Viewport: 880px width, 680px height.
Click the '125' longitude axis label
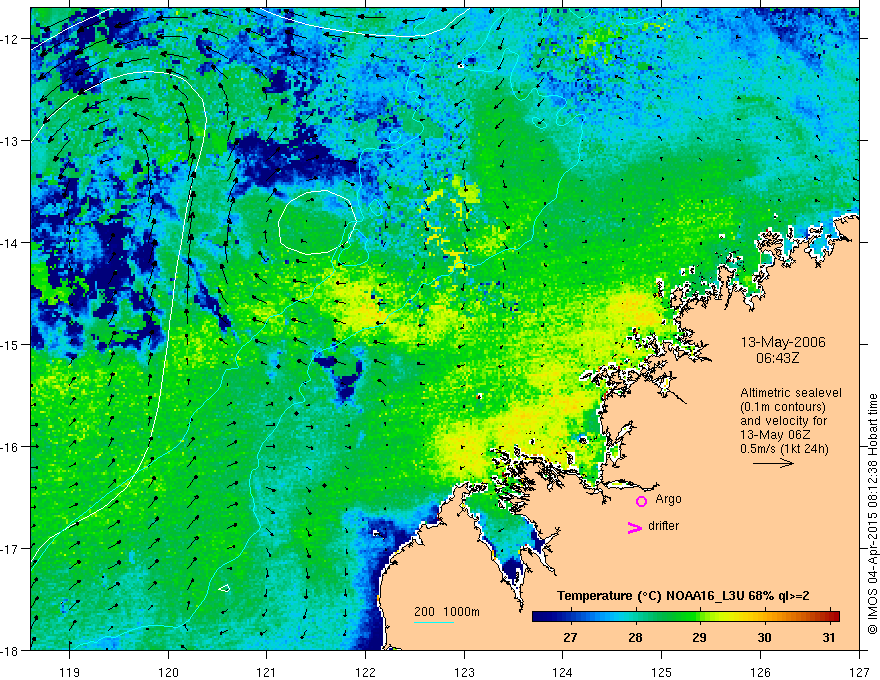662,672
